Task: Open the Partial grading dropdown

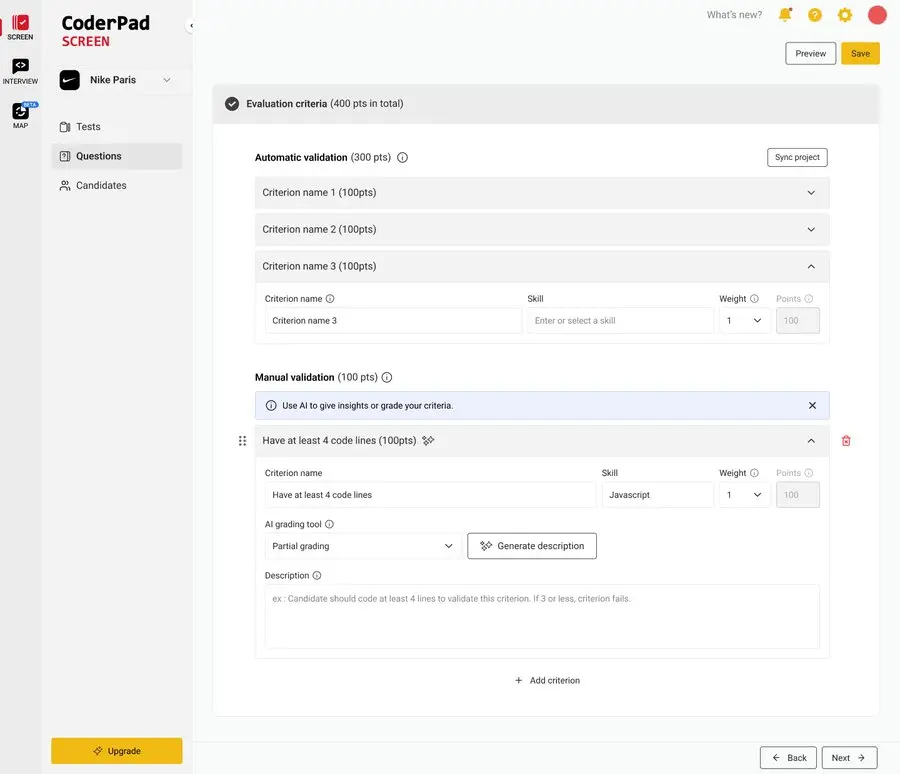Action: pos(363,546)
